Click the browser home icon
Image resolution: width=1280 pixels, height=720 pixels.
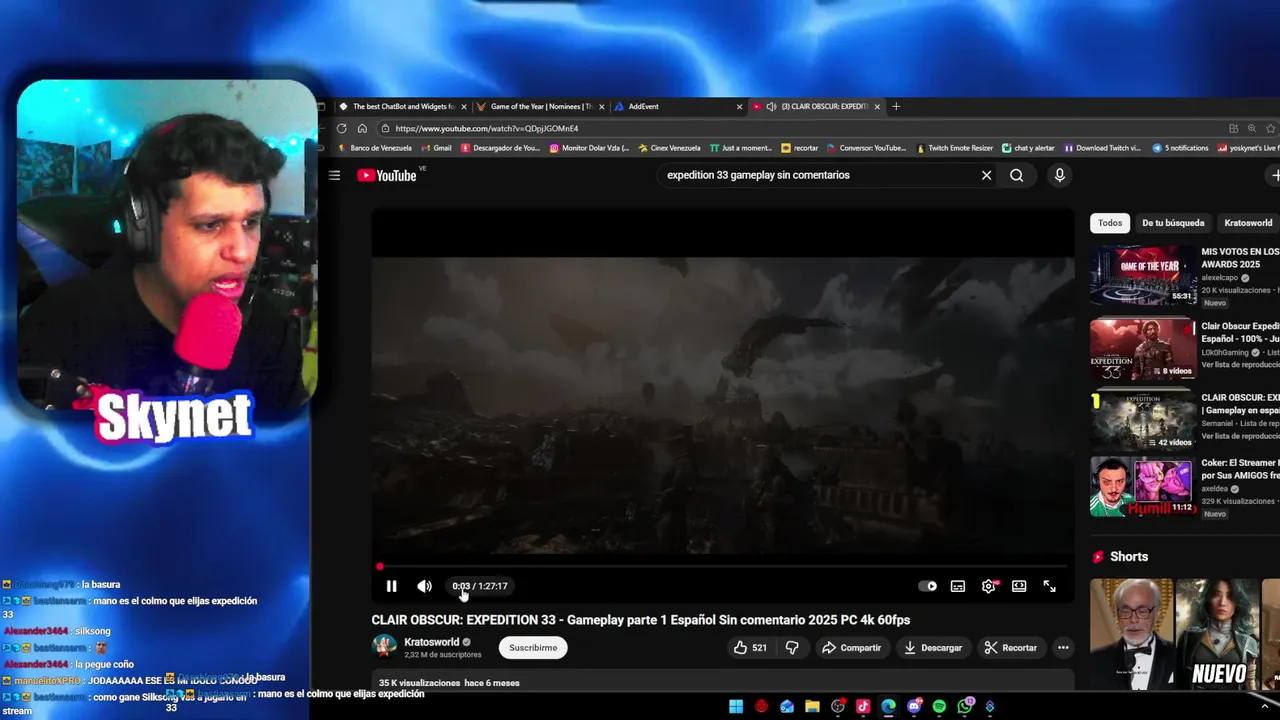tap(362, 128)
